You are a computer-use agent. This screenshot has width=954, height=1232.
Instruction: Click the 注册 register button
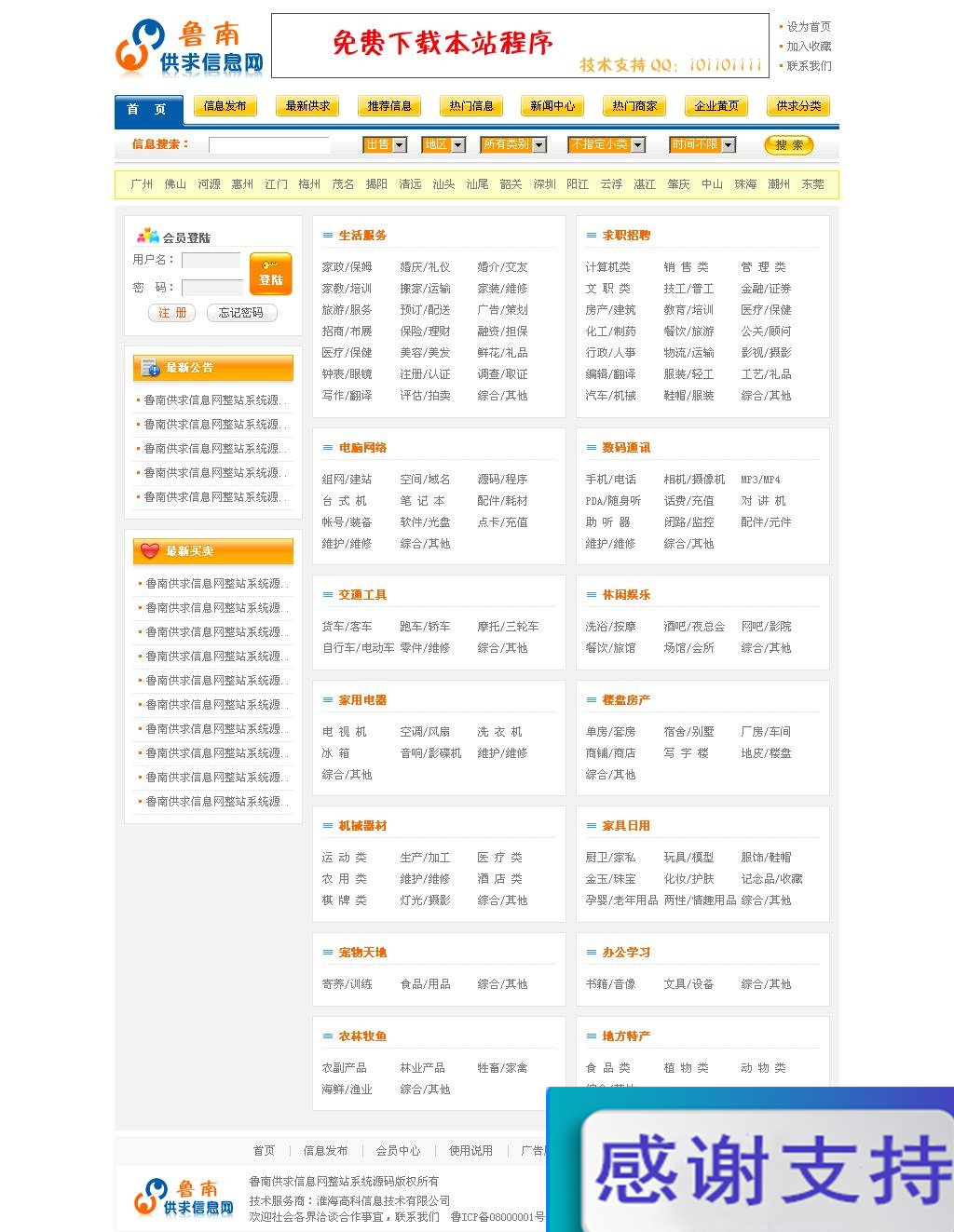click(x=172, y=313)
